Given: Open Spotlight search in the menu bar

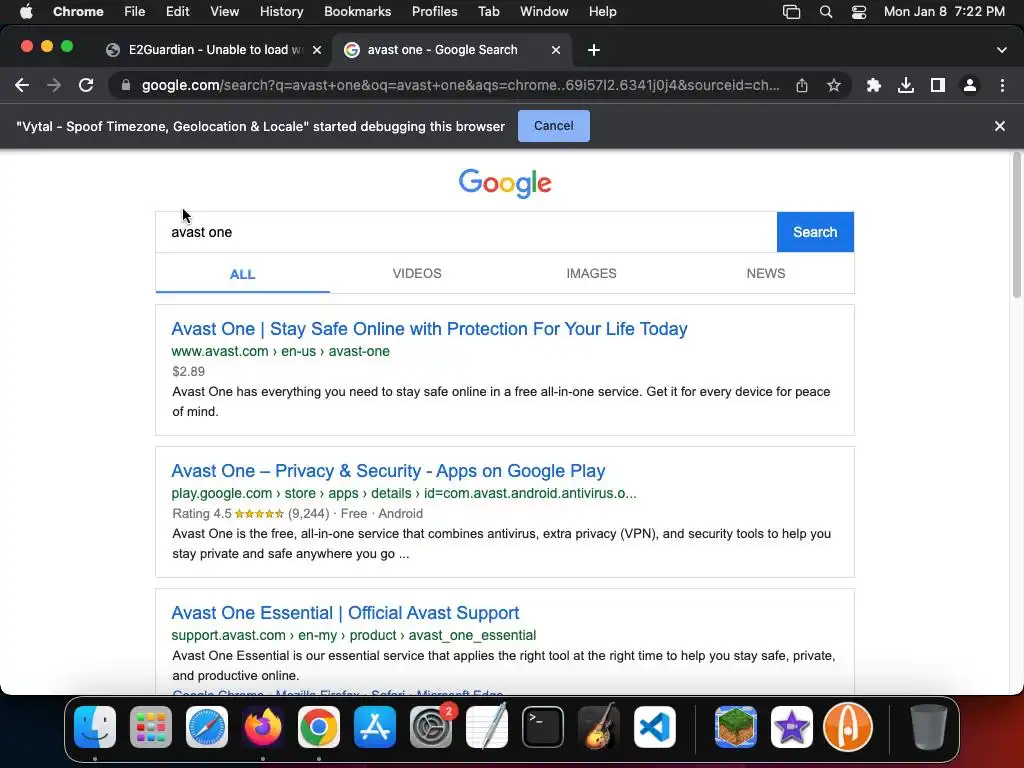Looking at the screenshot, I should point(825,12).
